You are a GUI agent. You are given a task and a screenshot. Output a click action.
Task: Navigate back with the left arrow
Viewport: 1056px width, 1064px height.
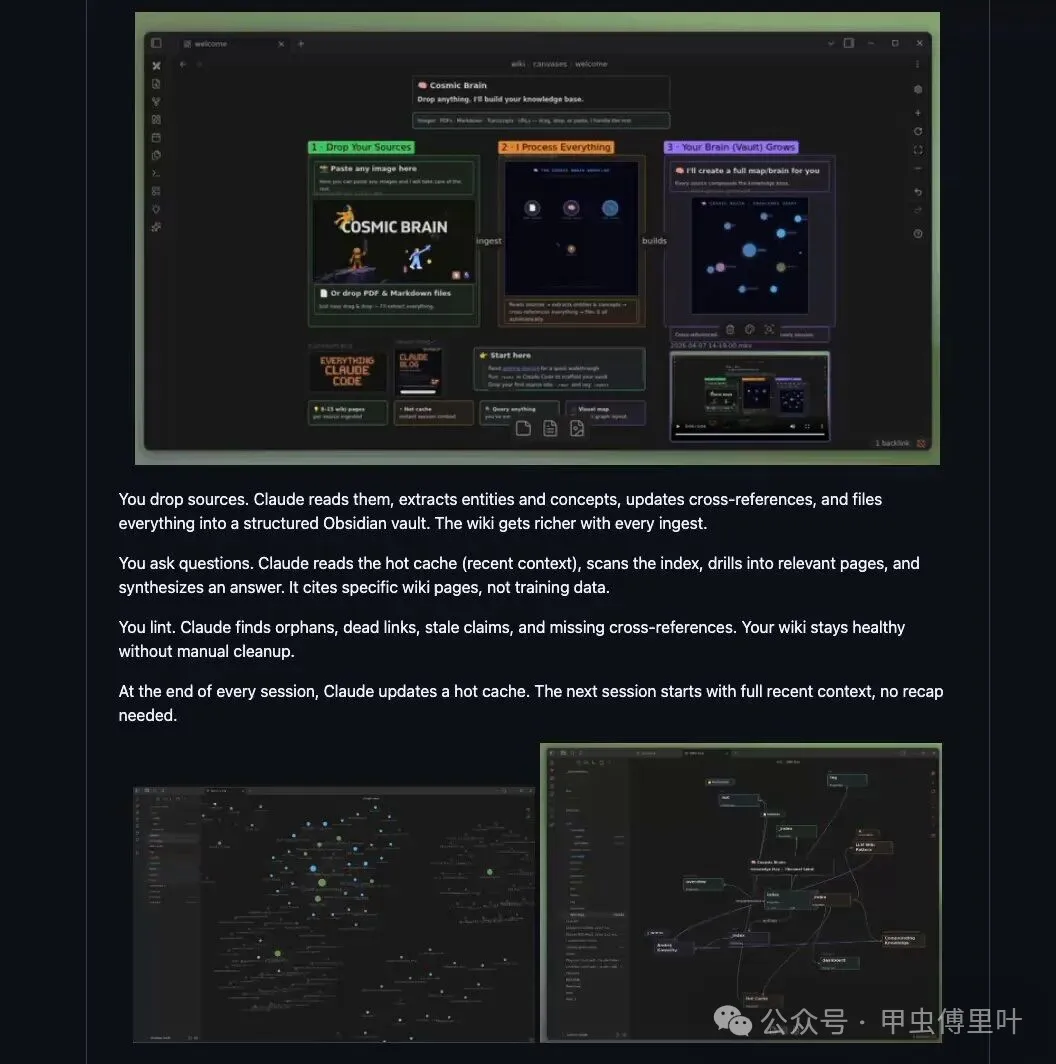(183, 64)
